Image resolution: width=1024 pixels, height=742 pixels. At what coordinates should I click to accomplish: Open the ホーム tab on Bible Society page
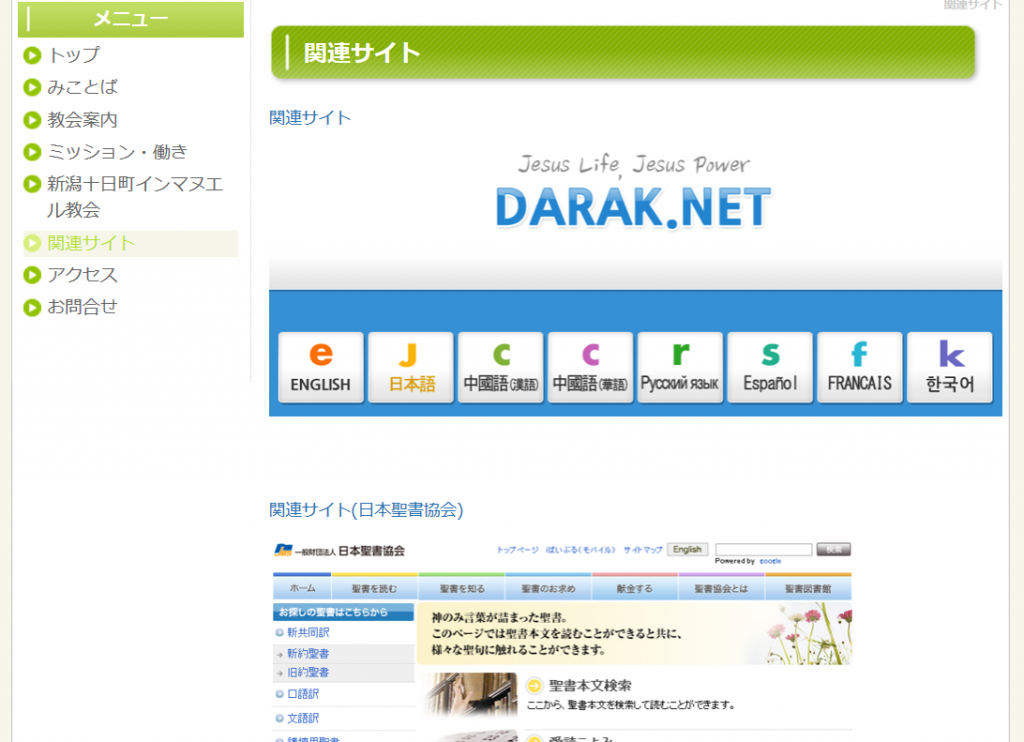[302, 588]
